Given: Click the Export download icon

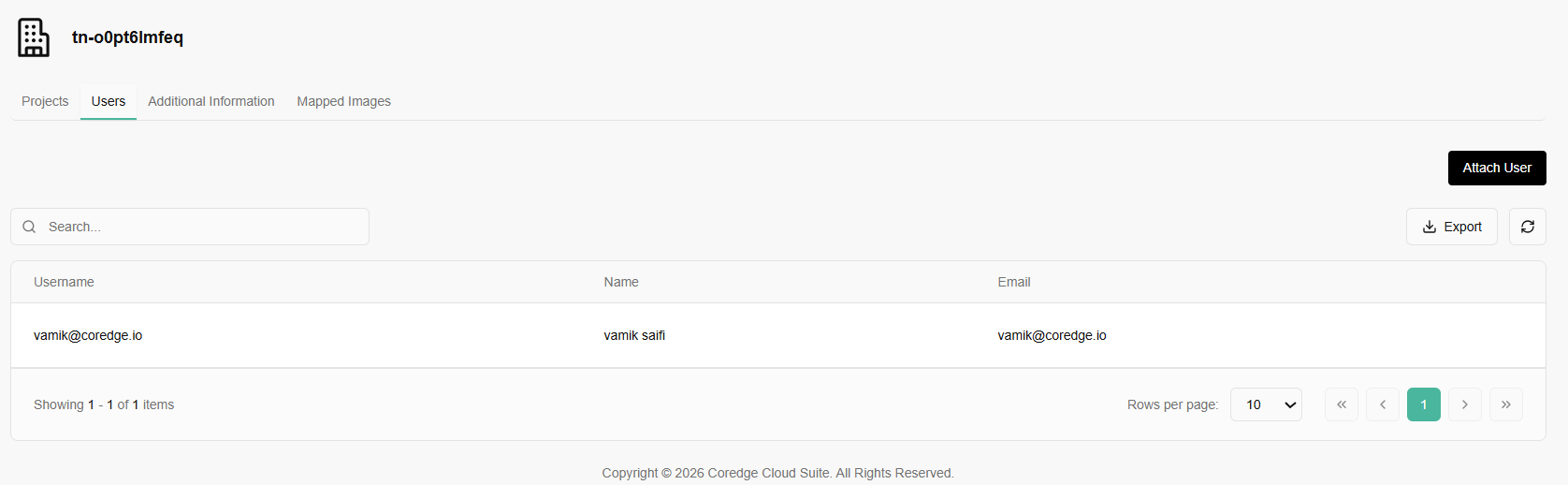Looking at the screenshot, I should pyautogui.click(x=1430, y=227).
